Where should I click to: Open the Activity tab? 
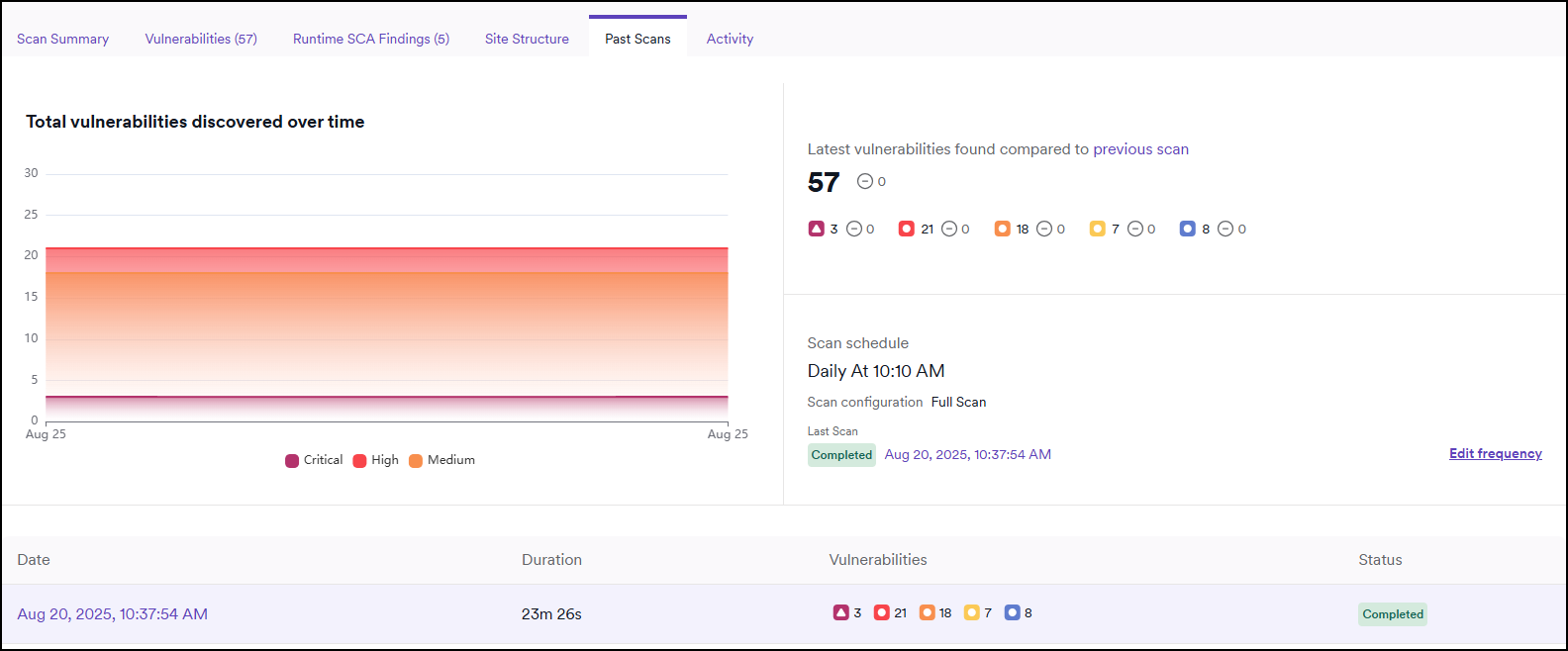(730, 39)
